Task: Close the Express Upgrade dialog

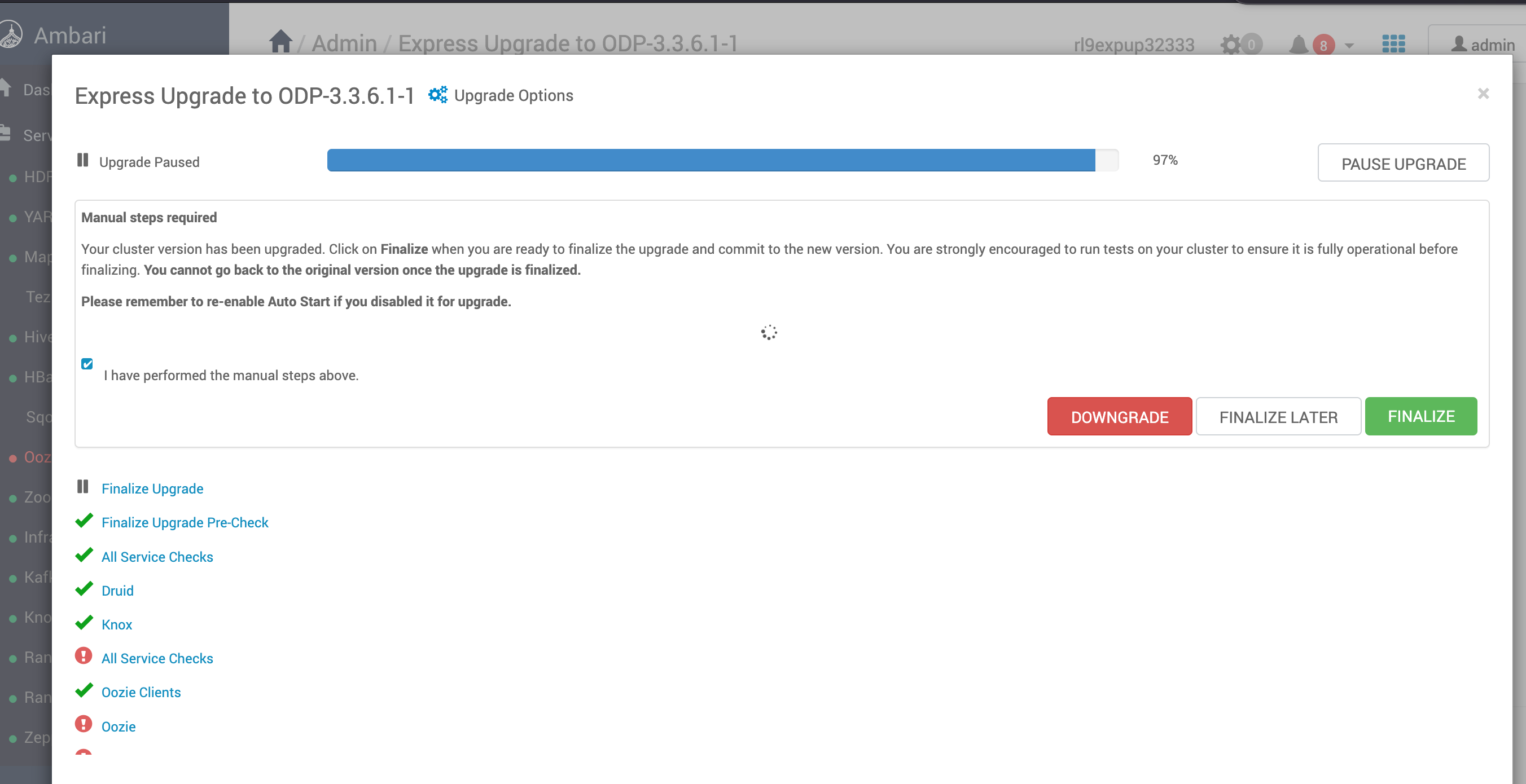Action: [x=1483, y=94]
